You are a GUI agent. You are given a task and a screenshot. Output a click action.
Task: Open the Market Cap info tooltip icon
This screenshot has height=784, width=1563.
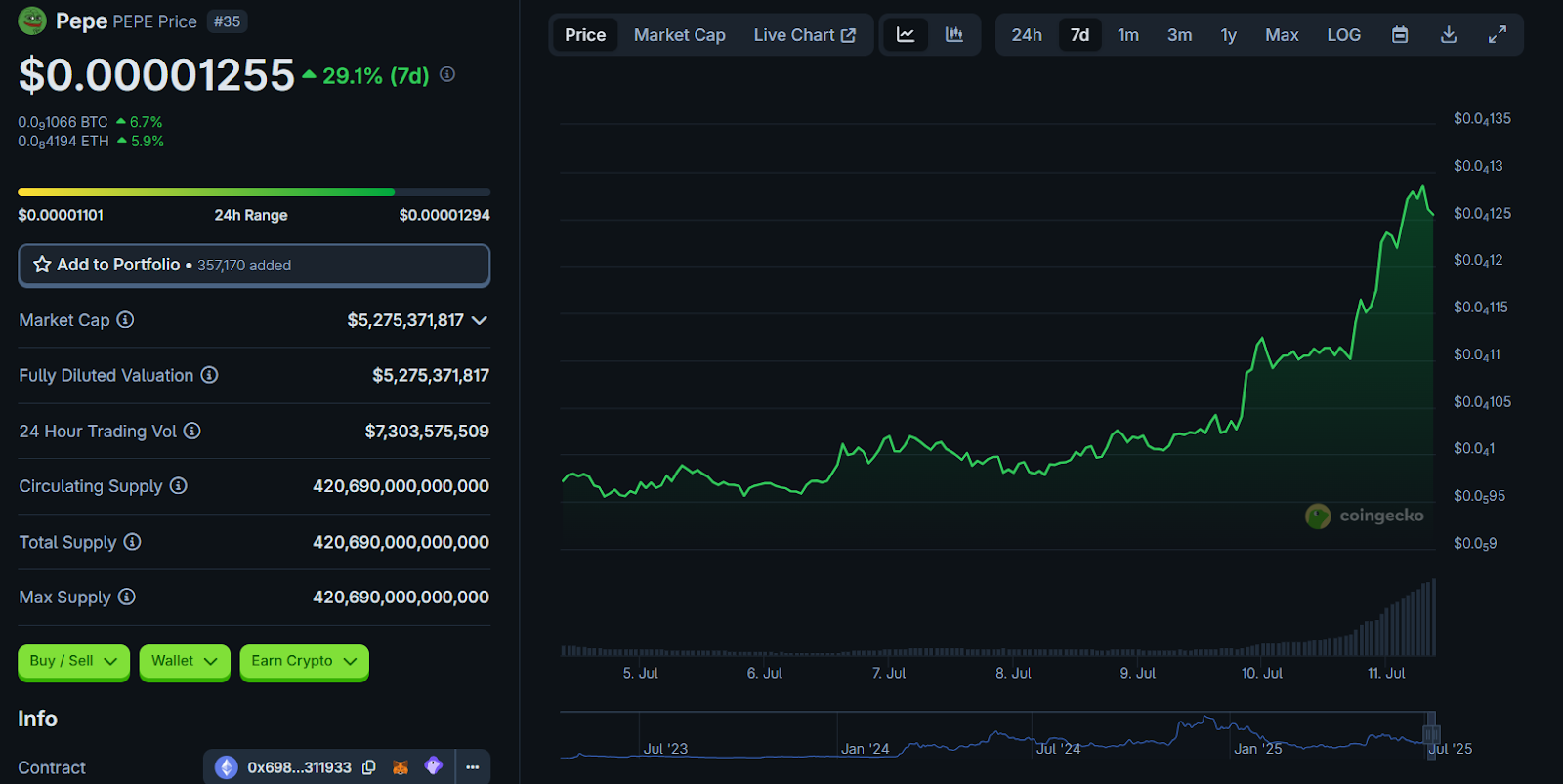(125, 319)
